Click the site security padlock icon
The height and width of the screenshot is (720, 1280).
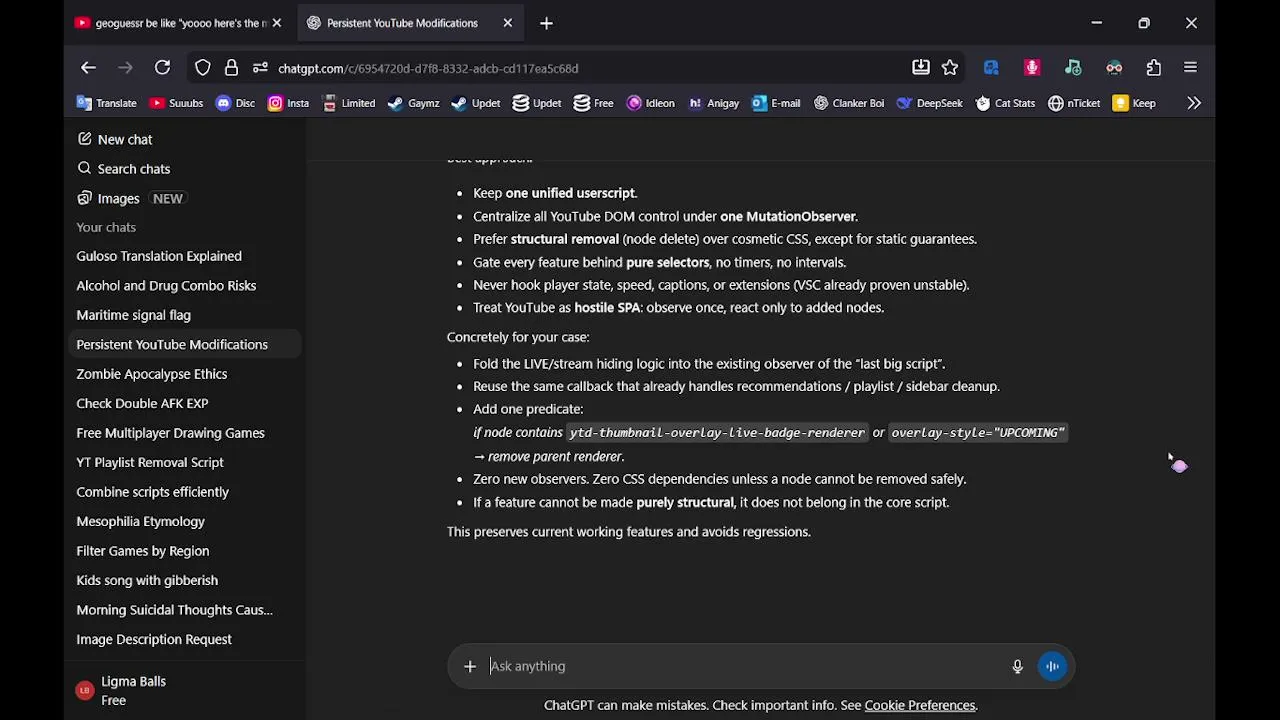tap(231, 68)
